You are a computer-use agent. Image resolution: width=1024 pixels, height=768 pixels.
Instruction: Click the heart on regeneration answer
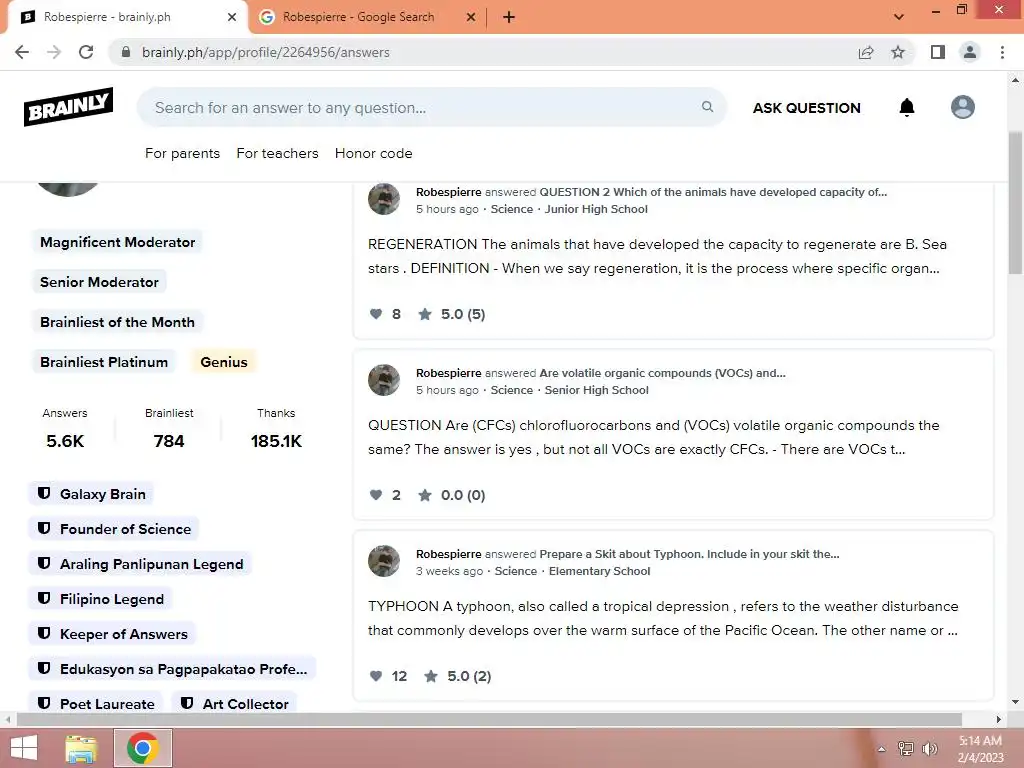click(x=376, y=314)
